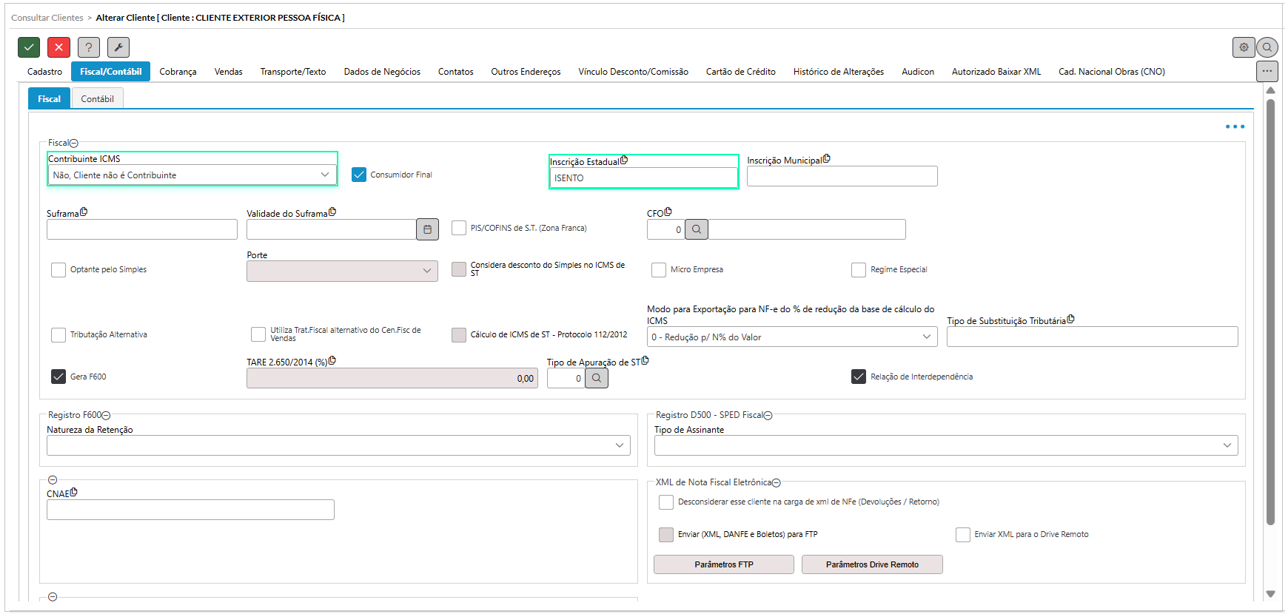The width and height of the screenshot is (1288, 614).
Task: Check the Tributação Alternativa box
Action: pos(59,334)
